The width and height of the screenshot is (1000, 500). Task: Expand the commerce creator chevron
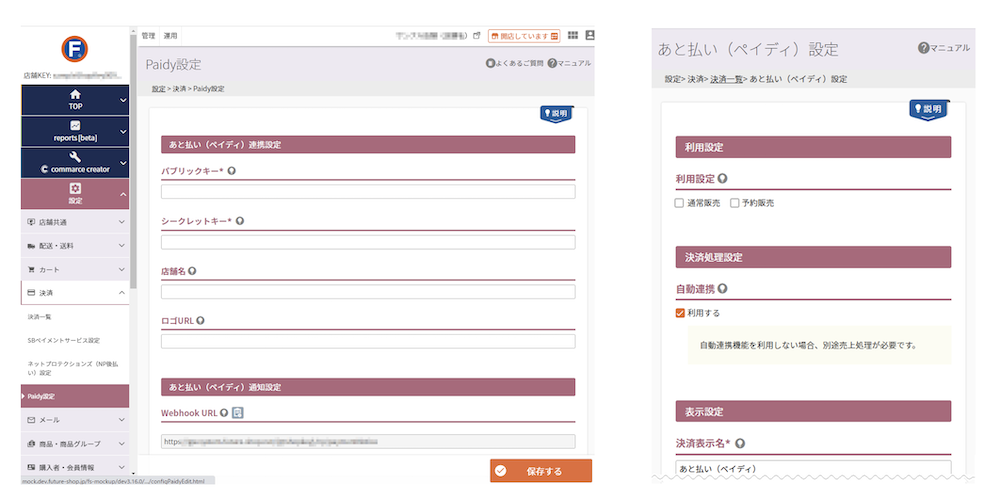pyautogui.click(x=123, y=163)
